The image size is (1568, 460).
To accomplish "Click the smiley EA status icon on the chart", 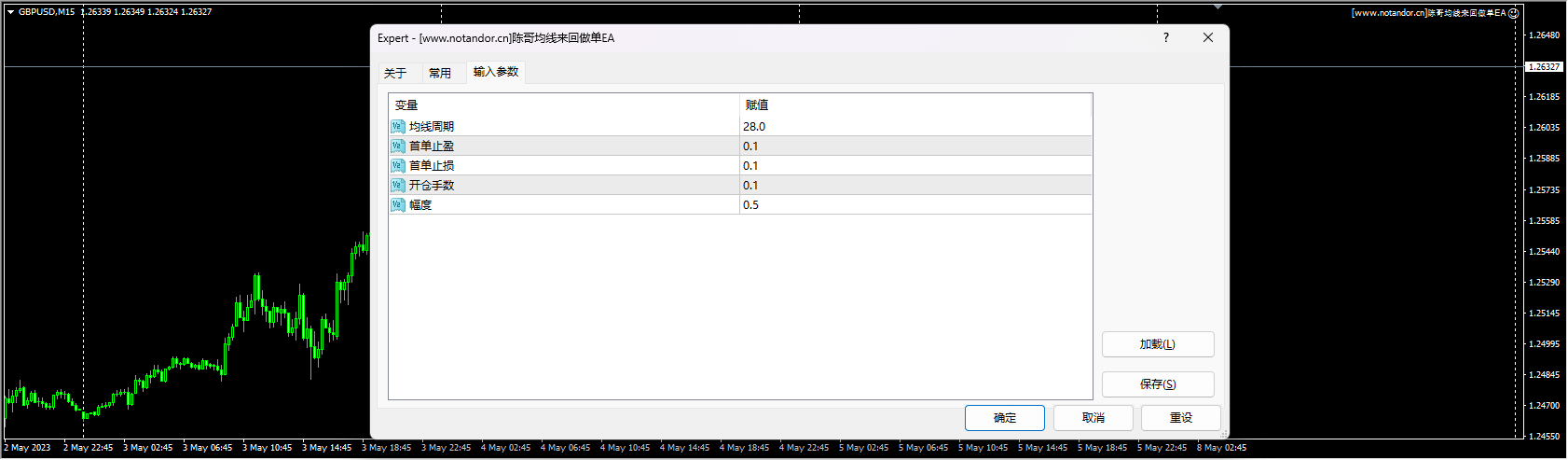I will tap(1514, 13).
